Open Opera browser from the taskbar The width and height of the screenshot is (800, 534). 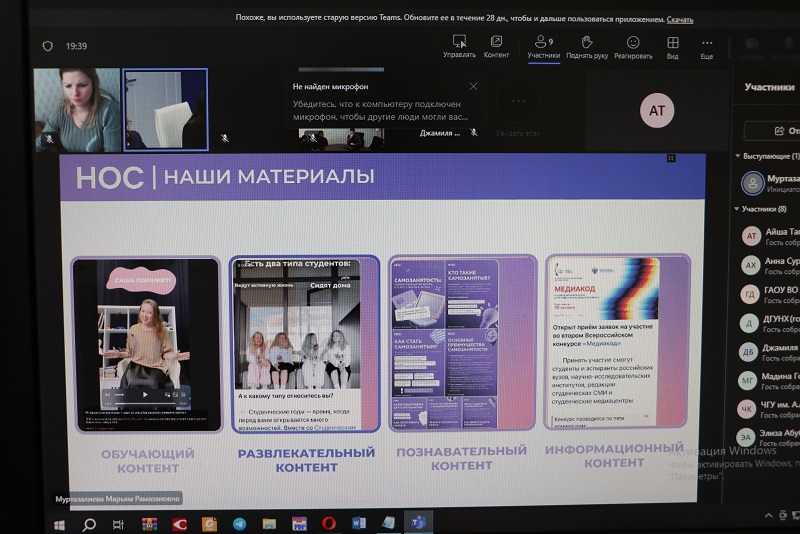coord(329,523)
